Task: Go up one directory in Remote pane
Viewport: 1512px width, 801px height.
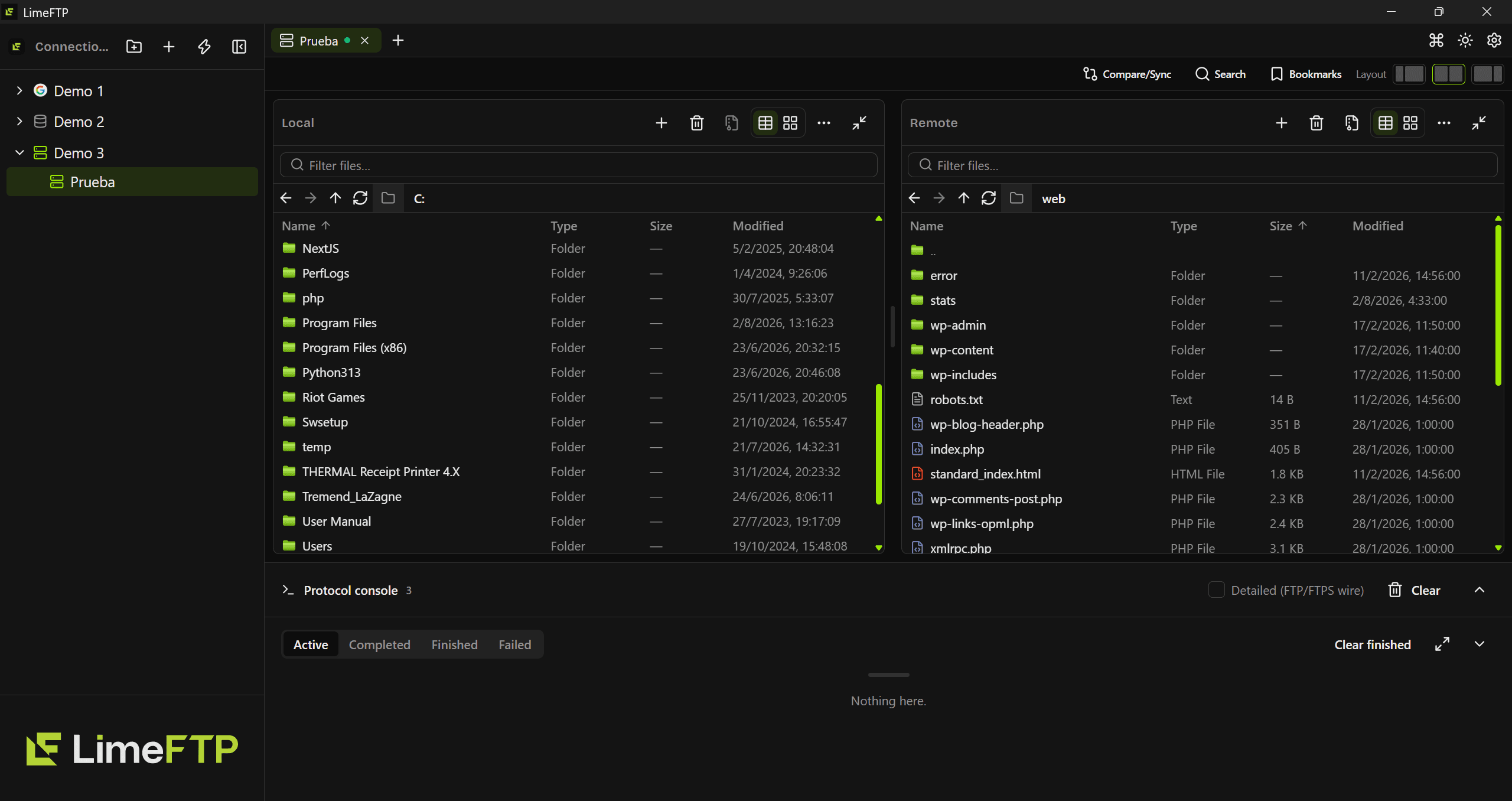Action: point(964,198)
